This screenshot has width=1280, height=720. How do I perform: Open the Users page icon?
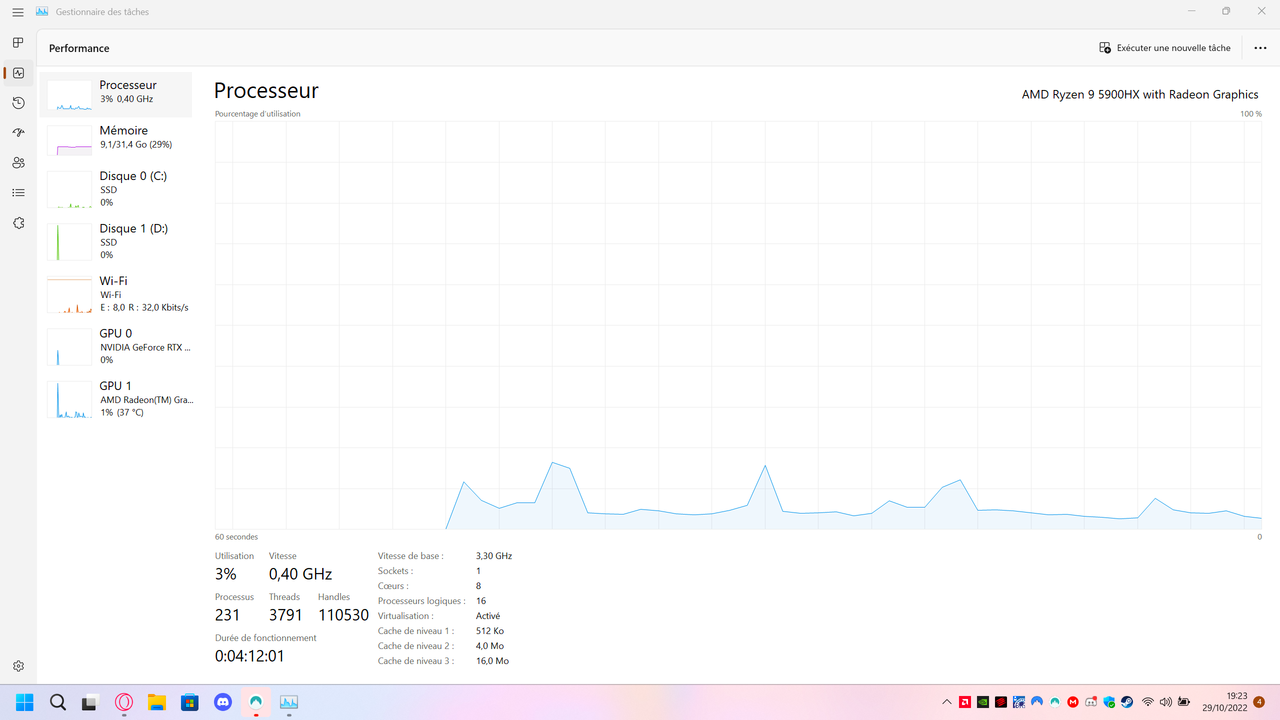tap(18, 163)
